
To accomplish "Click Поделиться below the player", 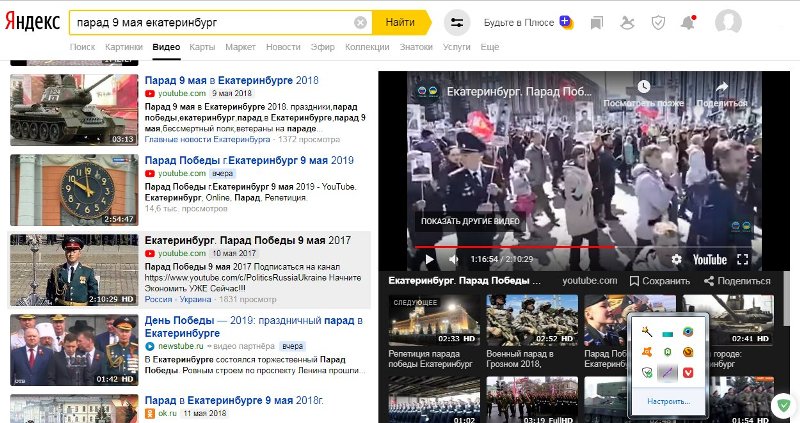I will tap(737, 281).
